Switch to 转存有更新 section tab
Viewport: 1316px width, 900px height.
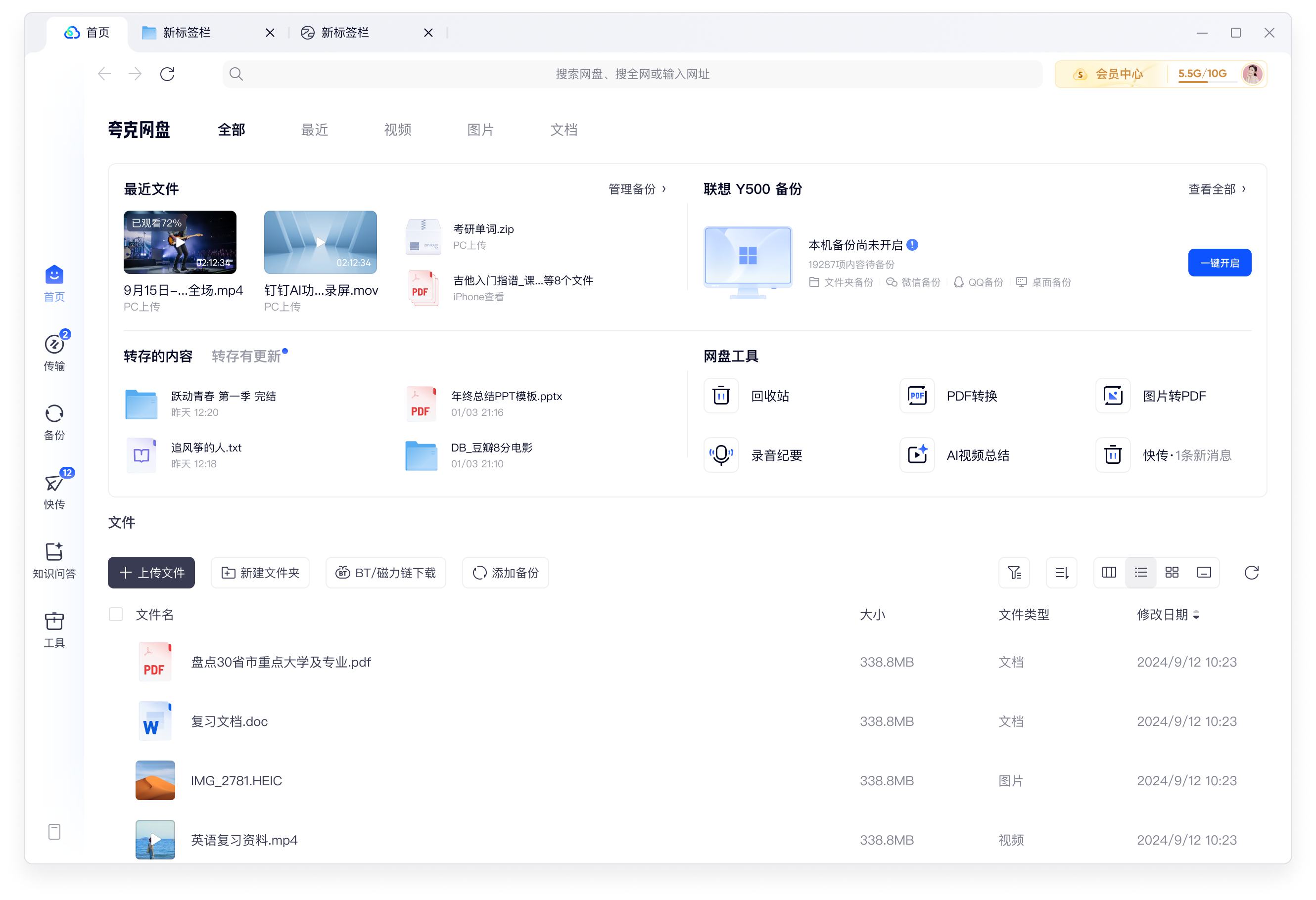246,356
